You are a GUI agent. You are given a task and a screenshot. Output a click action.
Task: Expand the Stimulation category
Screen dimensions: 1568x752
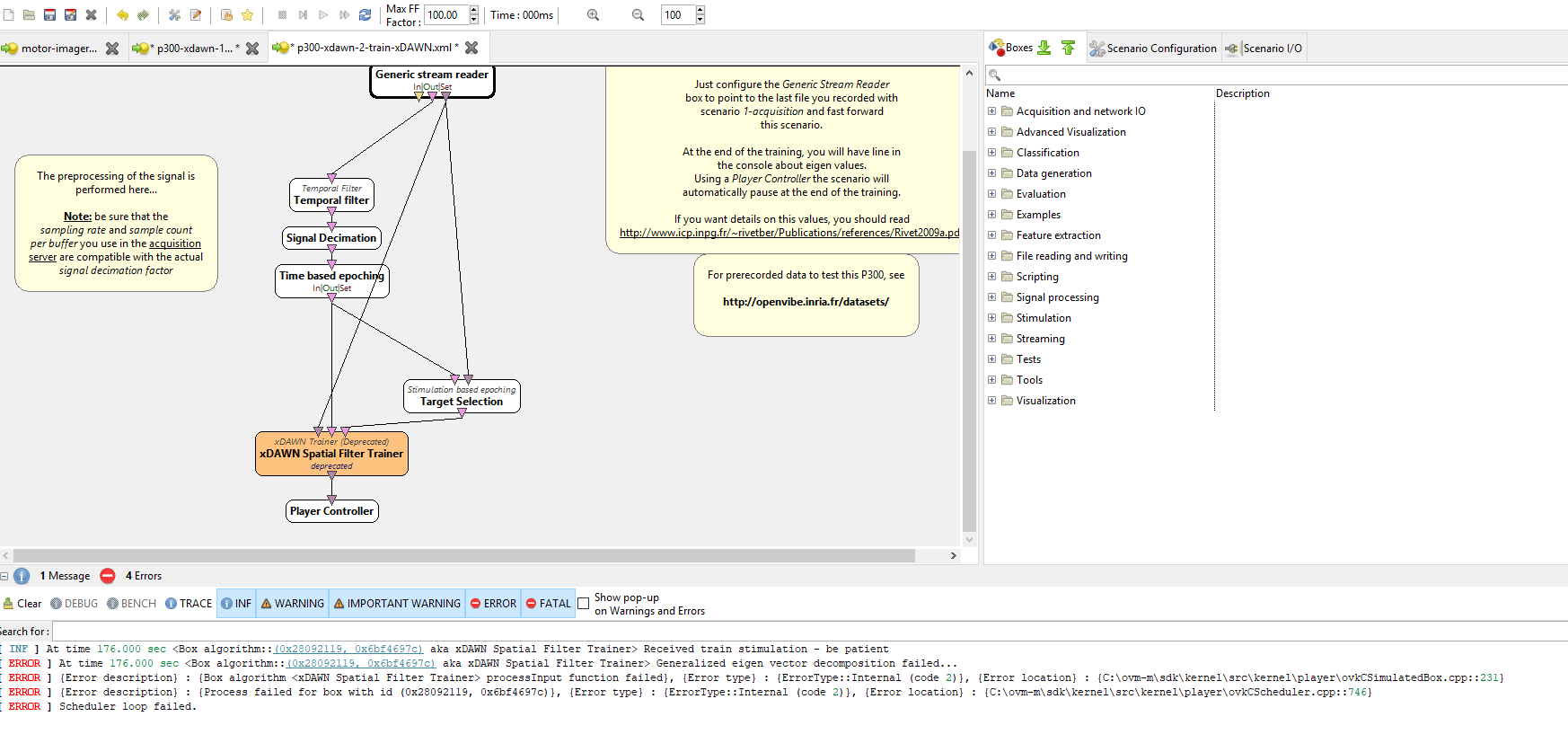(991, 318)
